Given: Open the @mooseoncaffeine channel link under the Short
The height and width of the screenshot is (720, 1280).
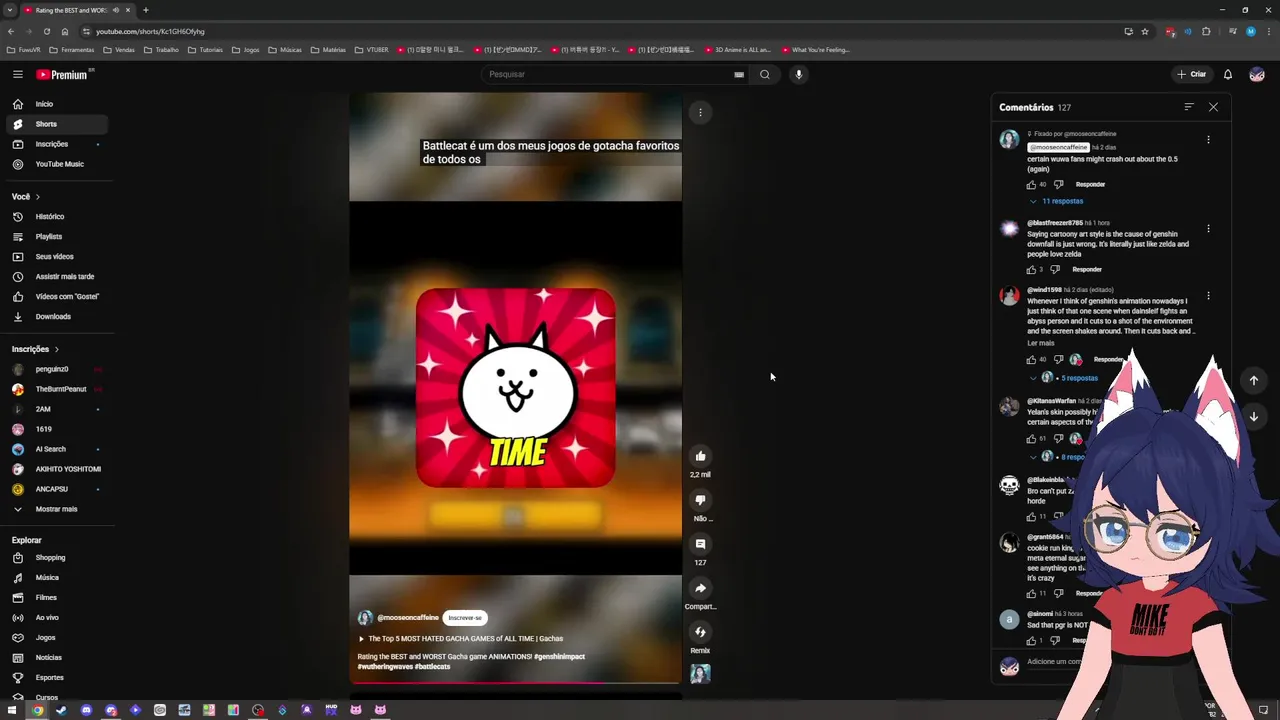Looking at the screenshot, I should coord(408,618).
